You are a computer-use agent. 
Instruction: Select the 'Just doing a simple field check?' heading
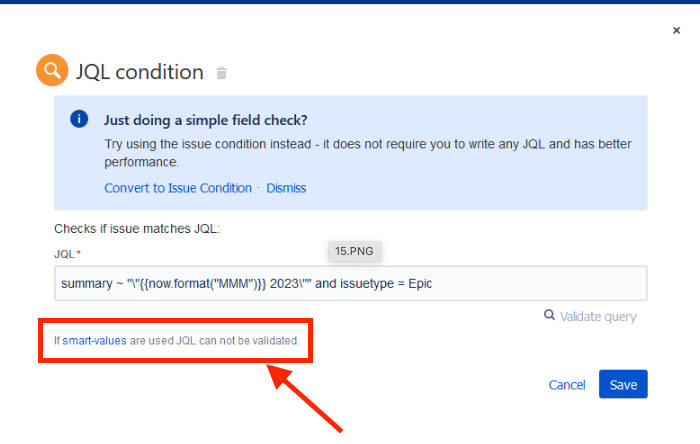click(206, 120)
